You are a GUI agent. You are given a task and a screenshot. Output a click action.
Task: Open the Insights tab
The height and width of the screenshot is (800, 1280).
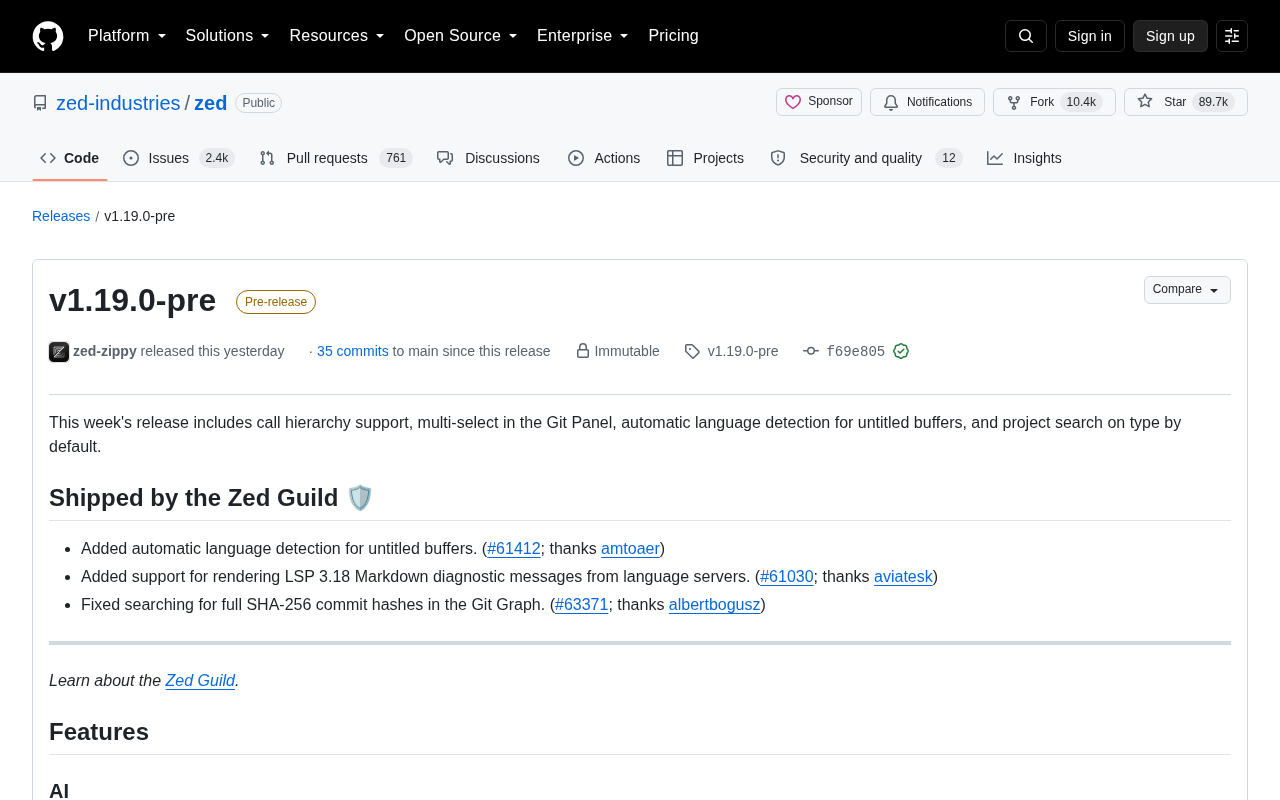(x=1024, y=158)
